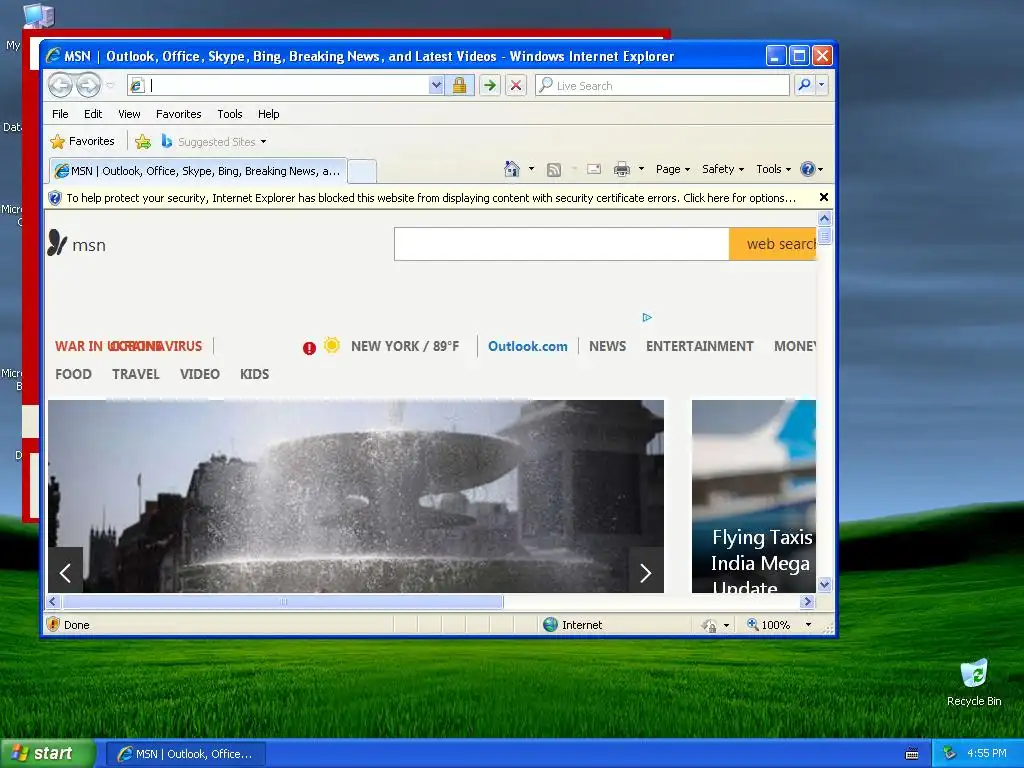Click the horizontal scrollbar right arrow
The height and width of the screenshot is (768, 1024).
tap(808, 601)
